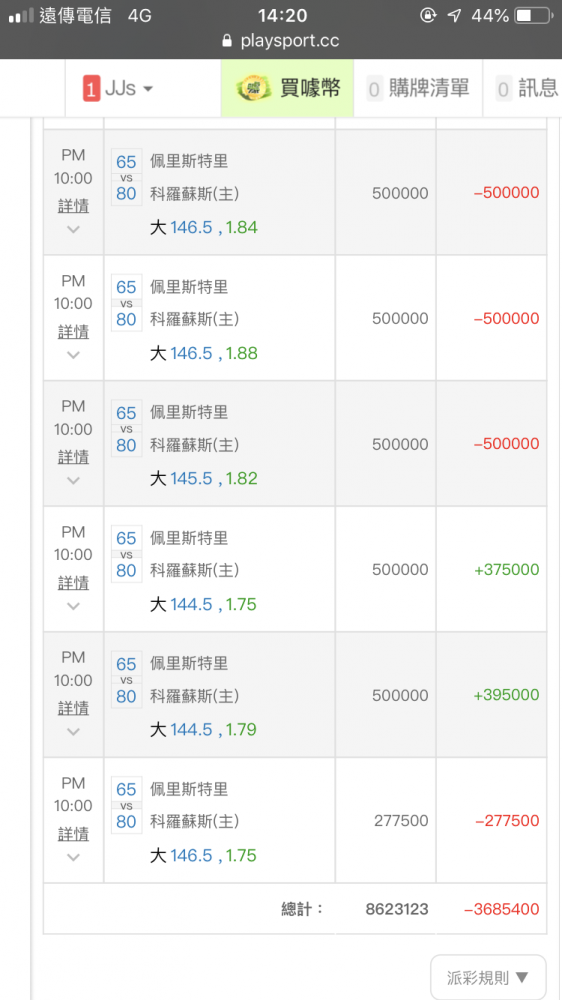Tap 65 vs 80 score box in +375000 row
562x1000 pixels.
(x=126, y=554)
